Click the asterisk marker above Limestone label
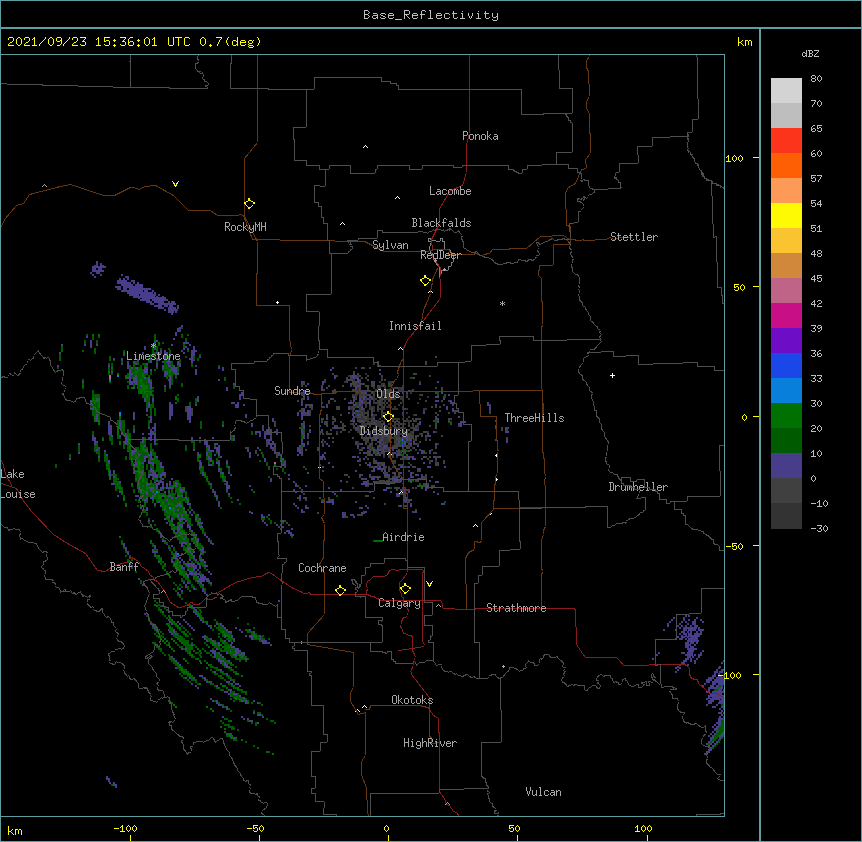This screenshot has width=862, height=842. tap(153, 346)
